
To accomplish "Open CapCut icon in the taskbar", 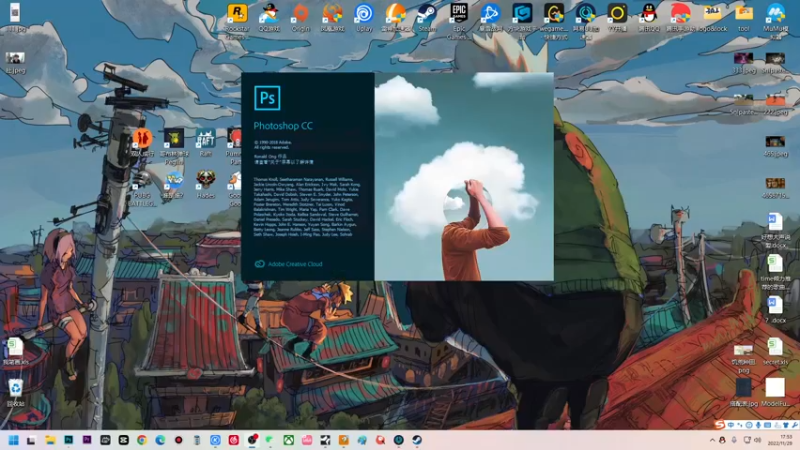I will pos(123,440).
